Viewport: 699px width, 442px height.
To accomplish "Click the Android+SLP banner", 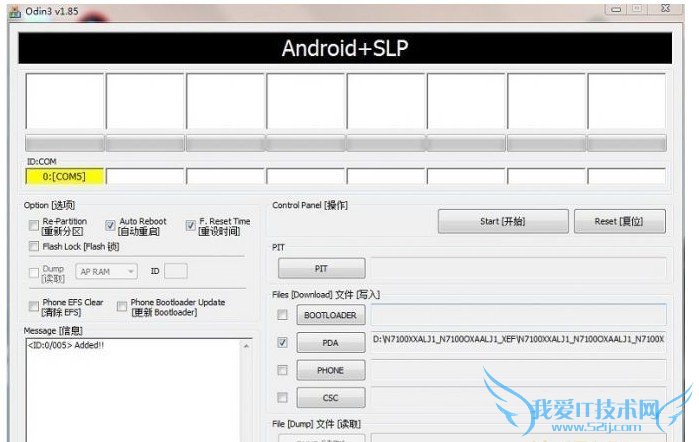I will pyautogui.click(x=345, y=48).
